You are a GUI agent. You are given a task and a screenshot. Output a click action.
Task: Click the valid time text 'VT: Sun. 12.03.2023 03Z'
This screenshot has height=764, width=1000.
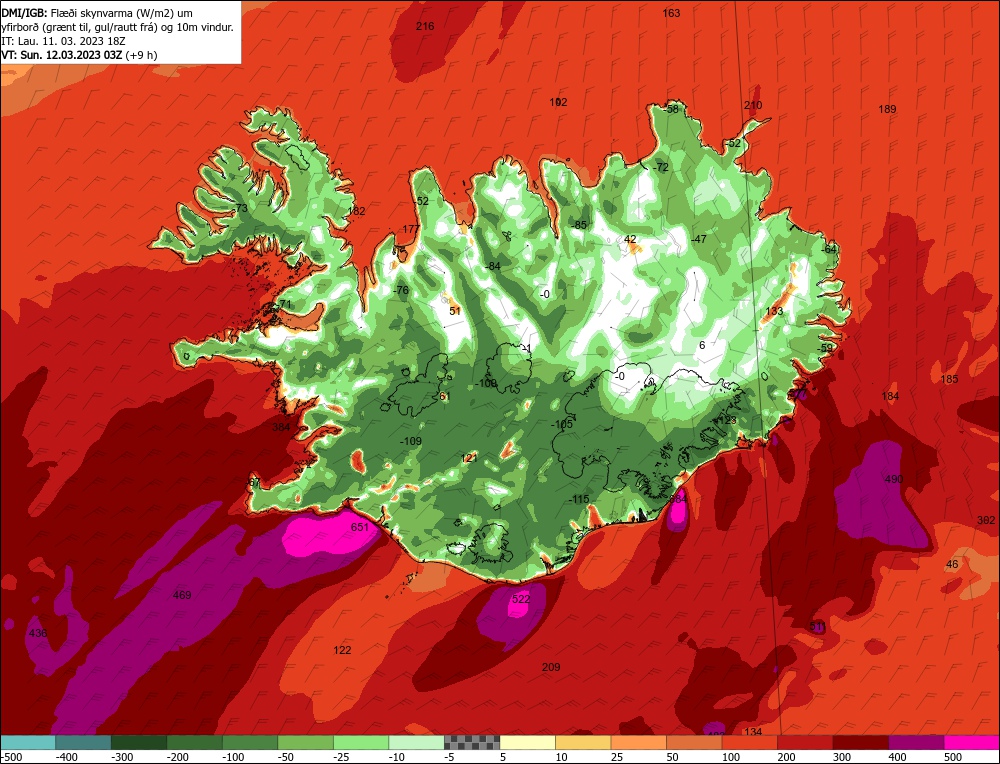point(62,55)
